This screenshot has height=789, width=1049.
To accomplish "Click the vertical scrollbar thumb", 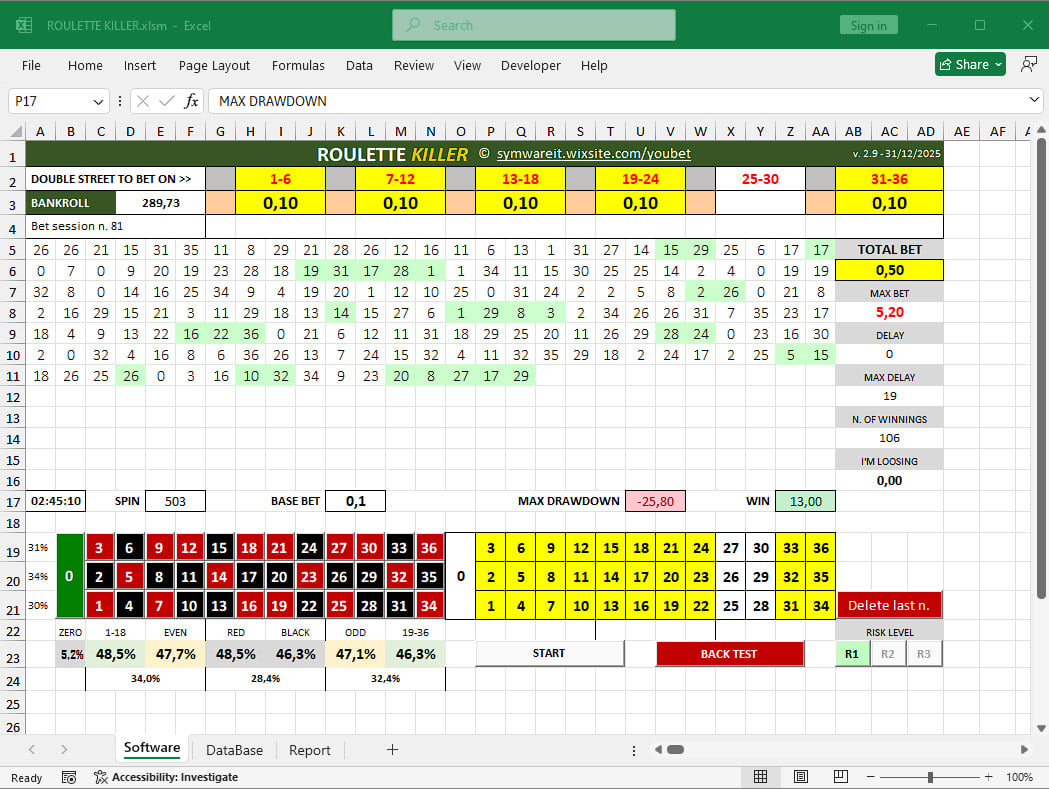I will pos(1040,367).
